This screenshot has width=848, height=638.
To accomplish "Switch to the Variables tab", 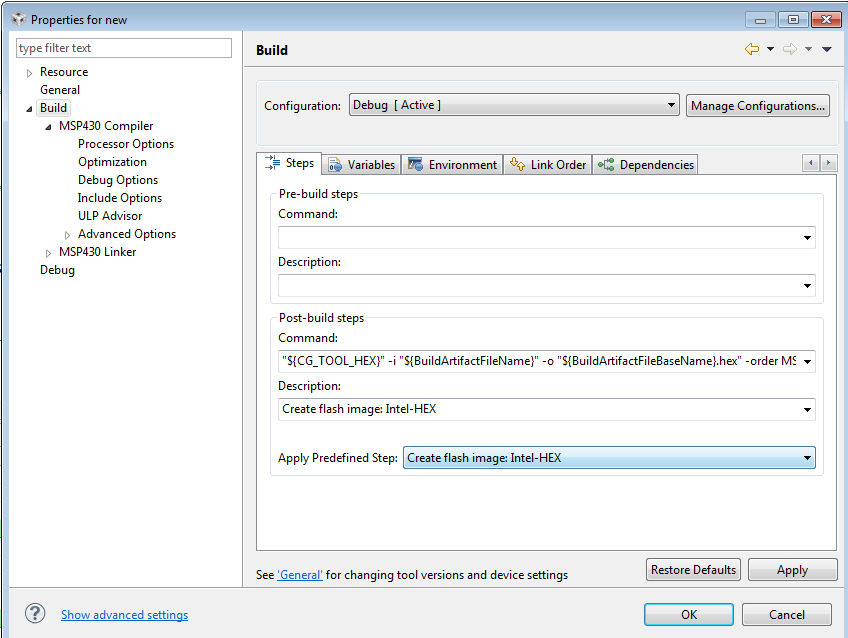I will coord(361,164).
